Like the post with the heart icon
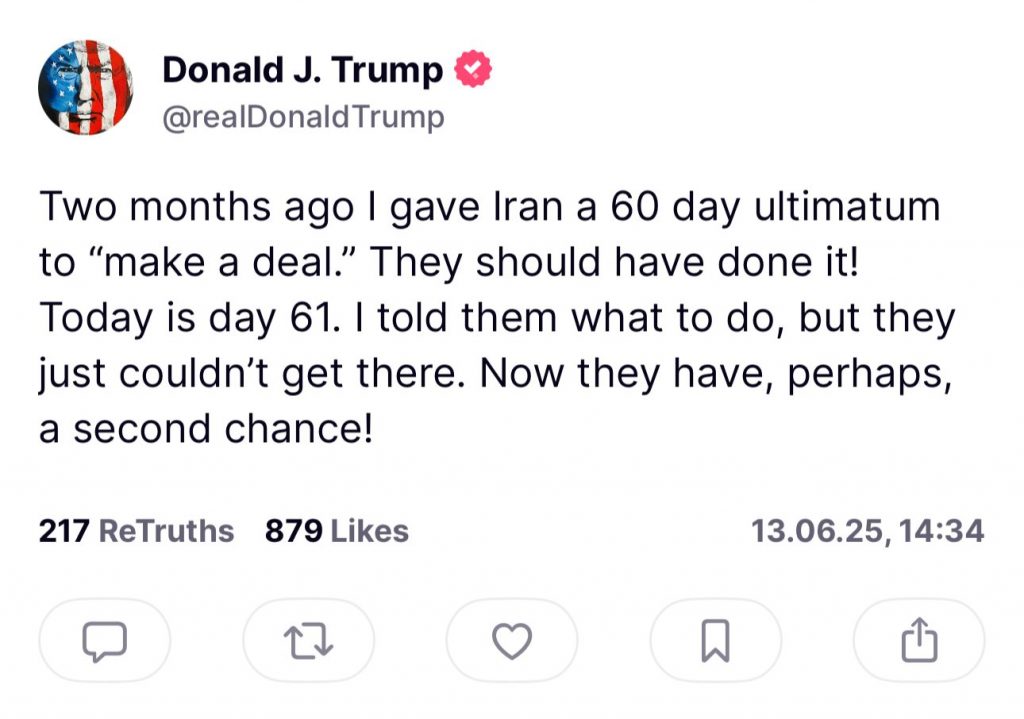Image resolution: width=1024 pixels, height=719 pixels. (513, 641)
